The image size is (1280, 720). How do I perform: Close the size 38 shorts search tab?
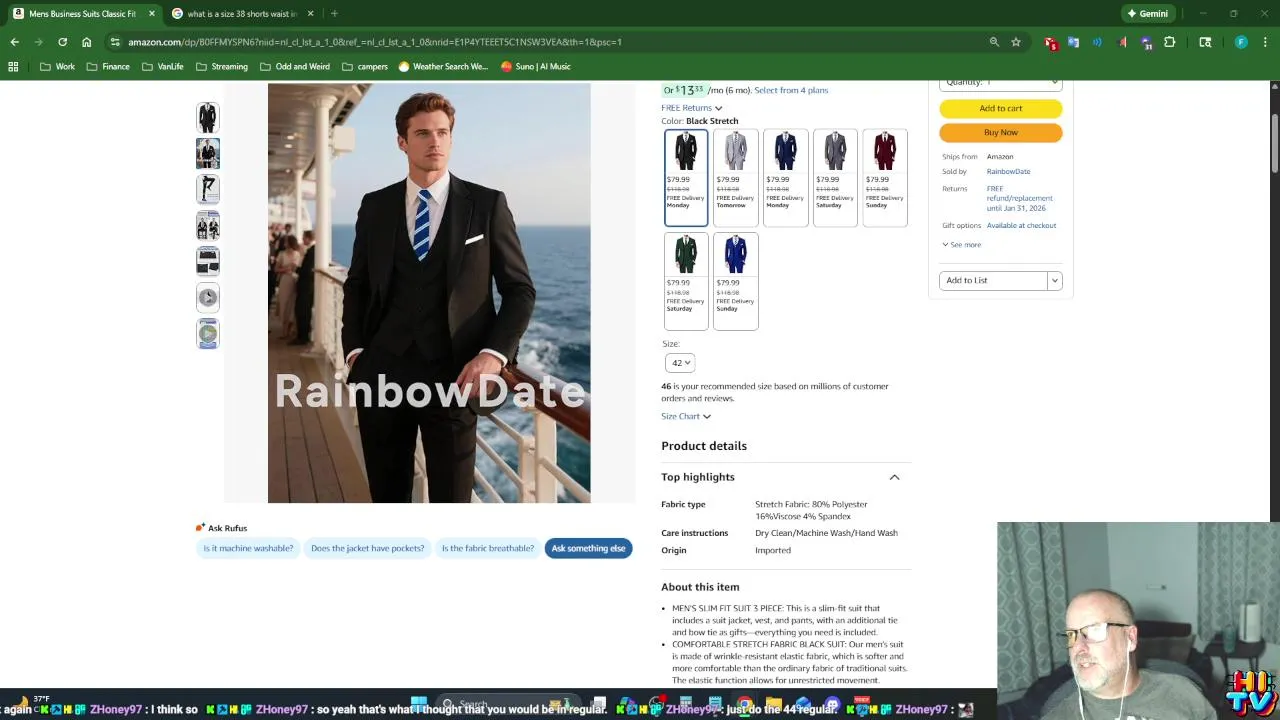click(310, 14)
